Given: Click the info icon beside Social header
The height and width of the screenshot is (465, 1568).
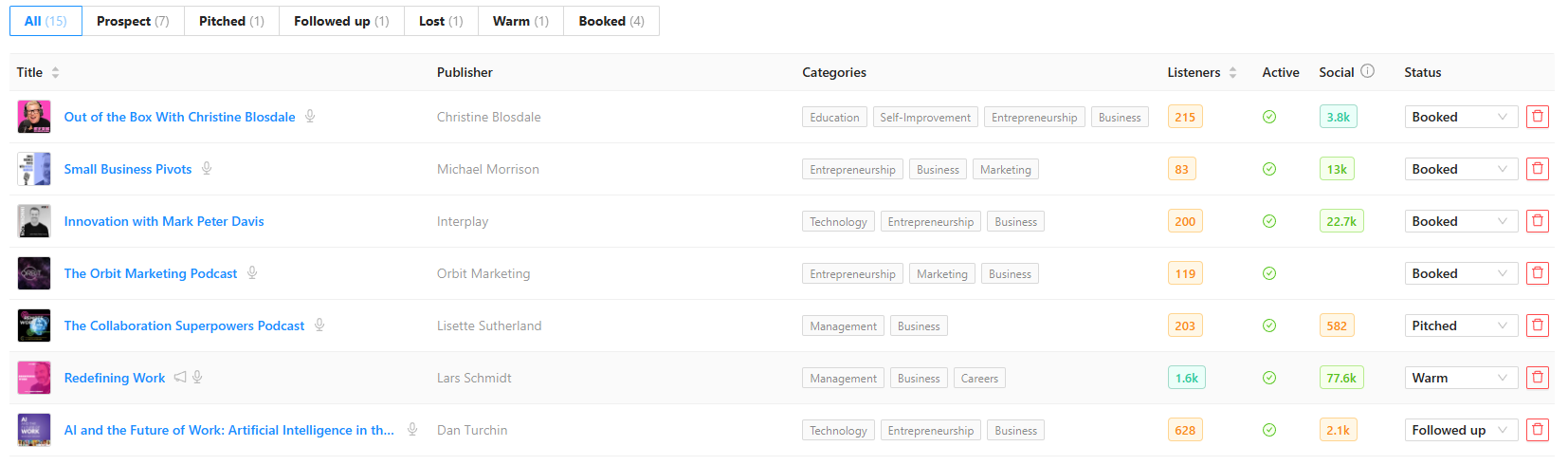Looking at the screenshot, I should click(1367, 71).
